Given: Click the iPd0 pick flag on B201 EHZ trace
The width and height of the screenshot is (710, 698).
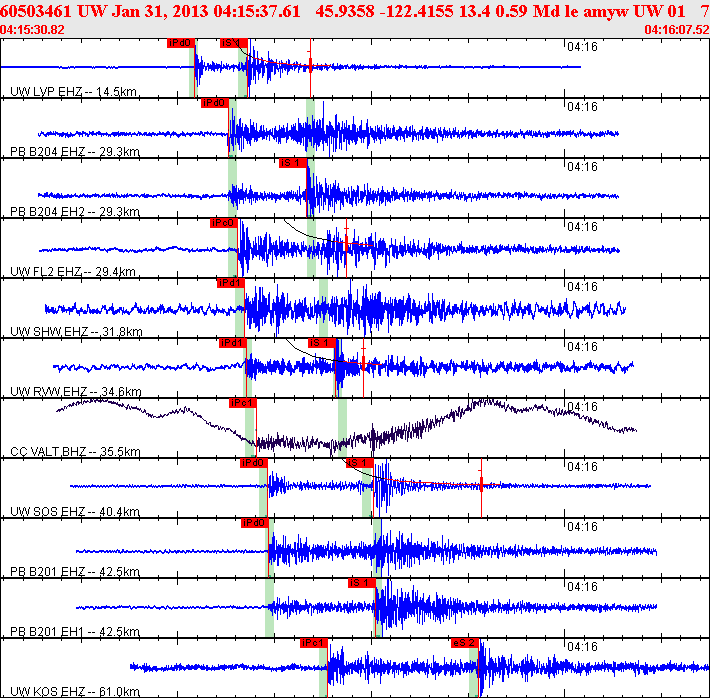Looking at the screenshot, I should coord(255,523).
